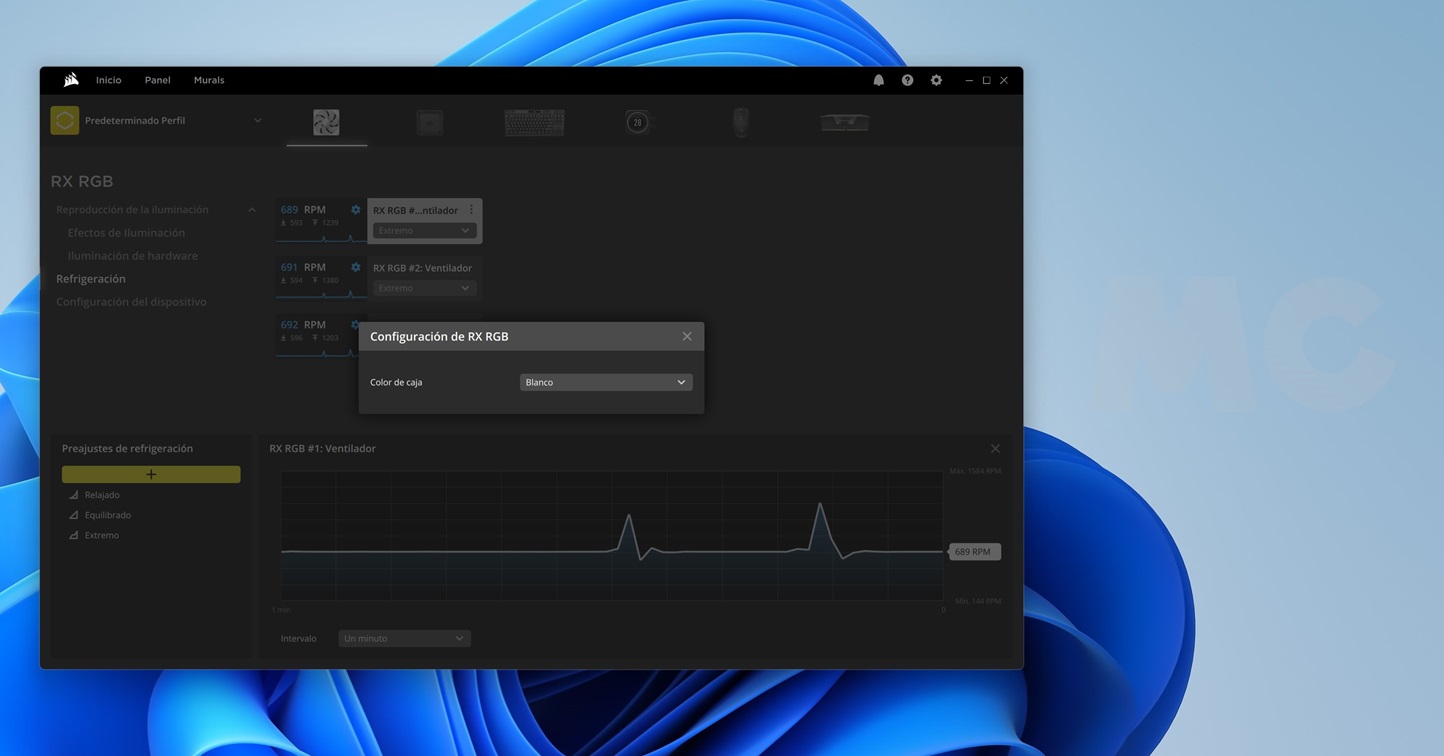The image size is (1444, 756).
Task: Open Configuración del dispositivo in sidebar
Action: (131, 302)
